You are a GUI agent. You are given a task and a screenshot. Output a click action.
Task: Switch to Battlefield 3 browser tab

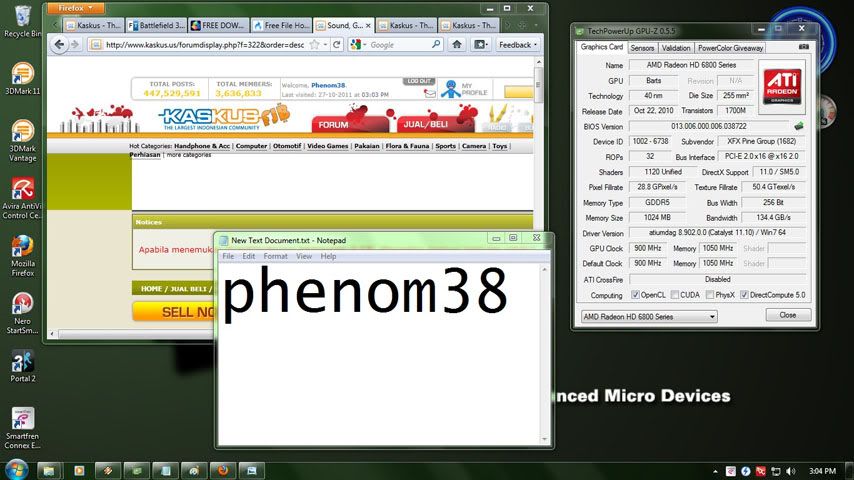pos(156,25)
